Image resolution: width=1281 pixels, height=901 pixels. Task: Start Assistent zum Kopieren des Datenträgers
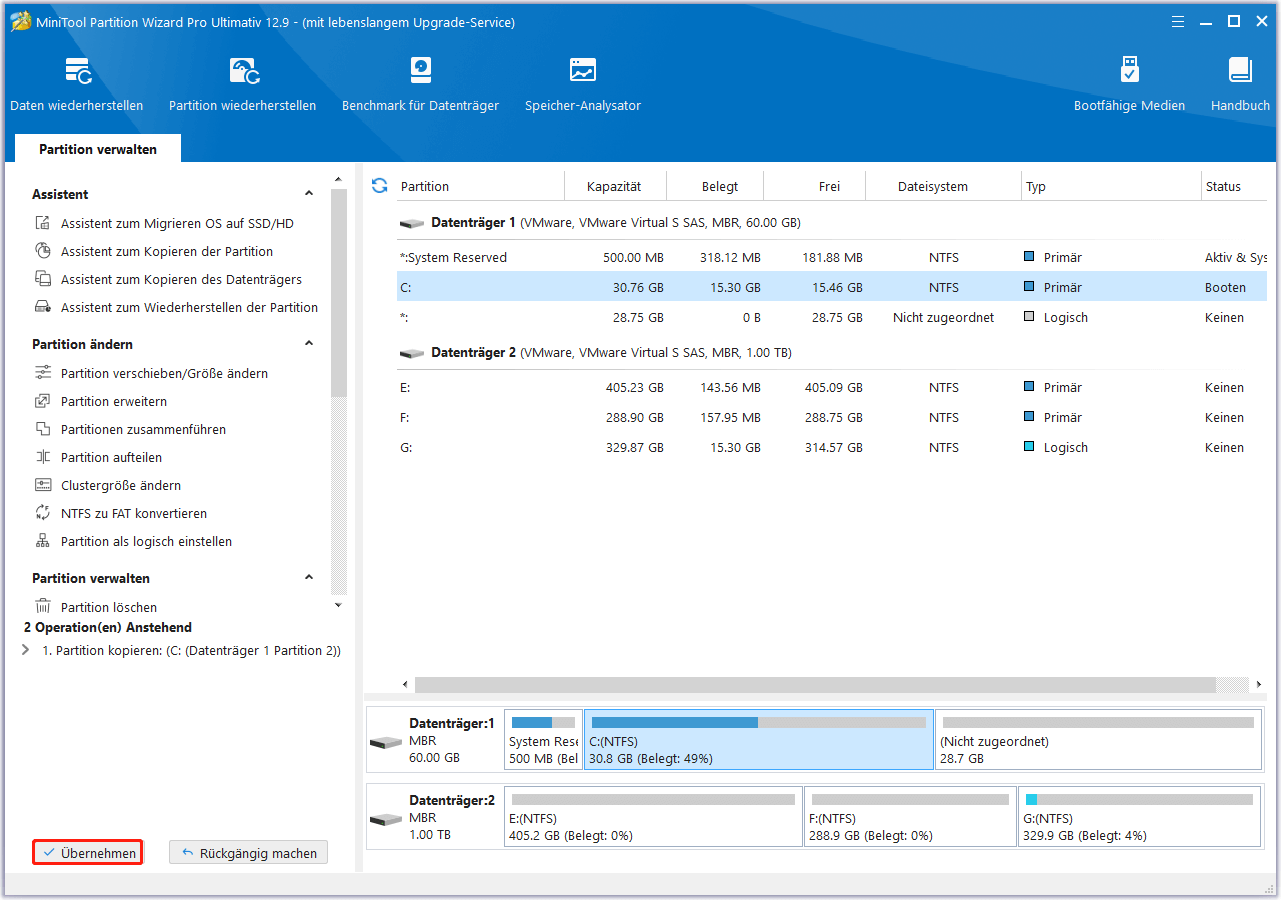[181, 280]
